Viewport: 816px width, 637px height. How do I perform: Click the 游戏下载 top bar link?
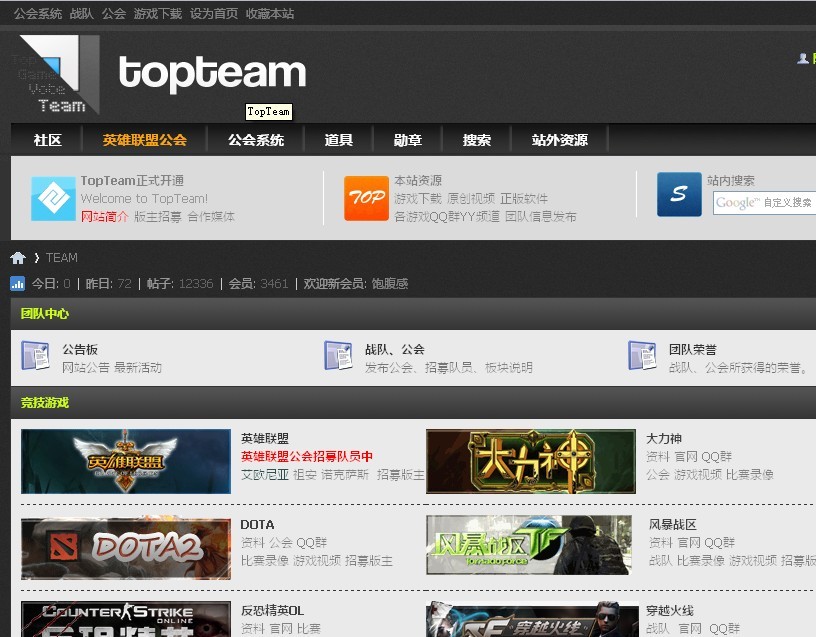point(158,14)
